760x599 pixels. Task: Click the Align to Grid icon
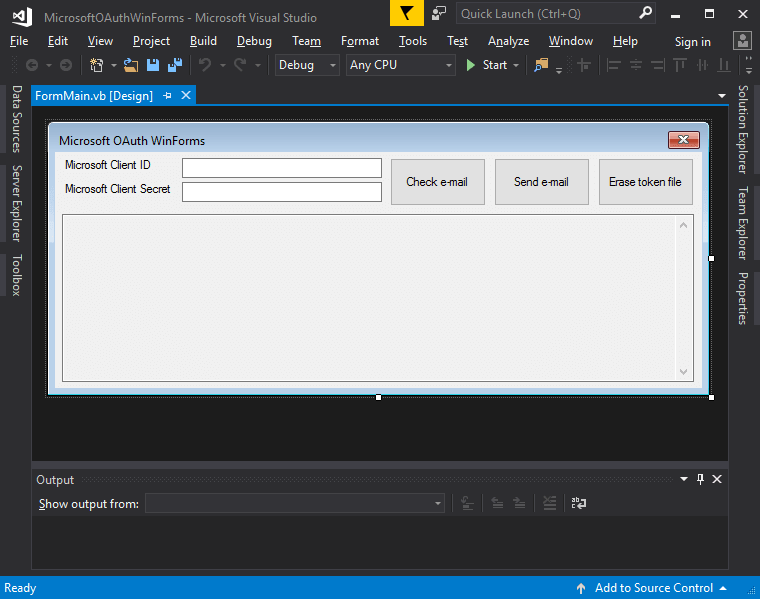point(584,65)
